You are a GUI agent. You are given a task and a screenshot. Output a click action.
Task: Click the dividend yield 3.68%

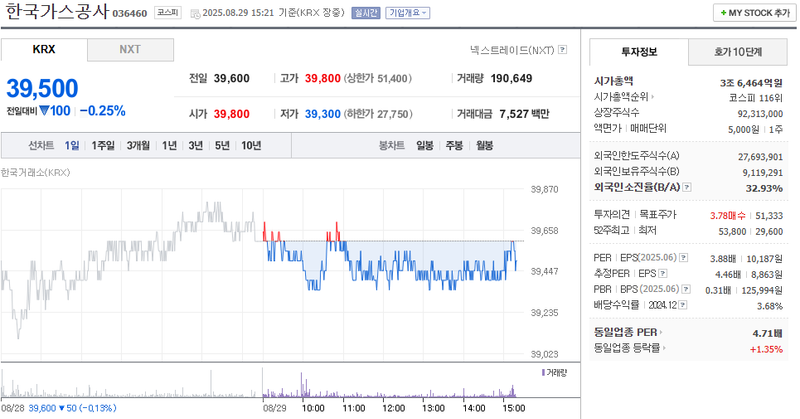(770, 306)
